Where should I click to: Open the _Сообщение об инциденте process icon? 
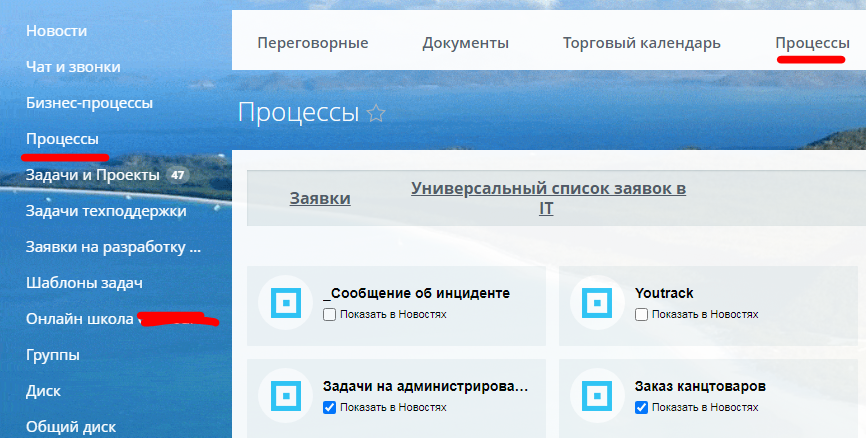tap(286, 303)
